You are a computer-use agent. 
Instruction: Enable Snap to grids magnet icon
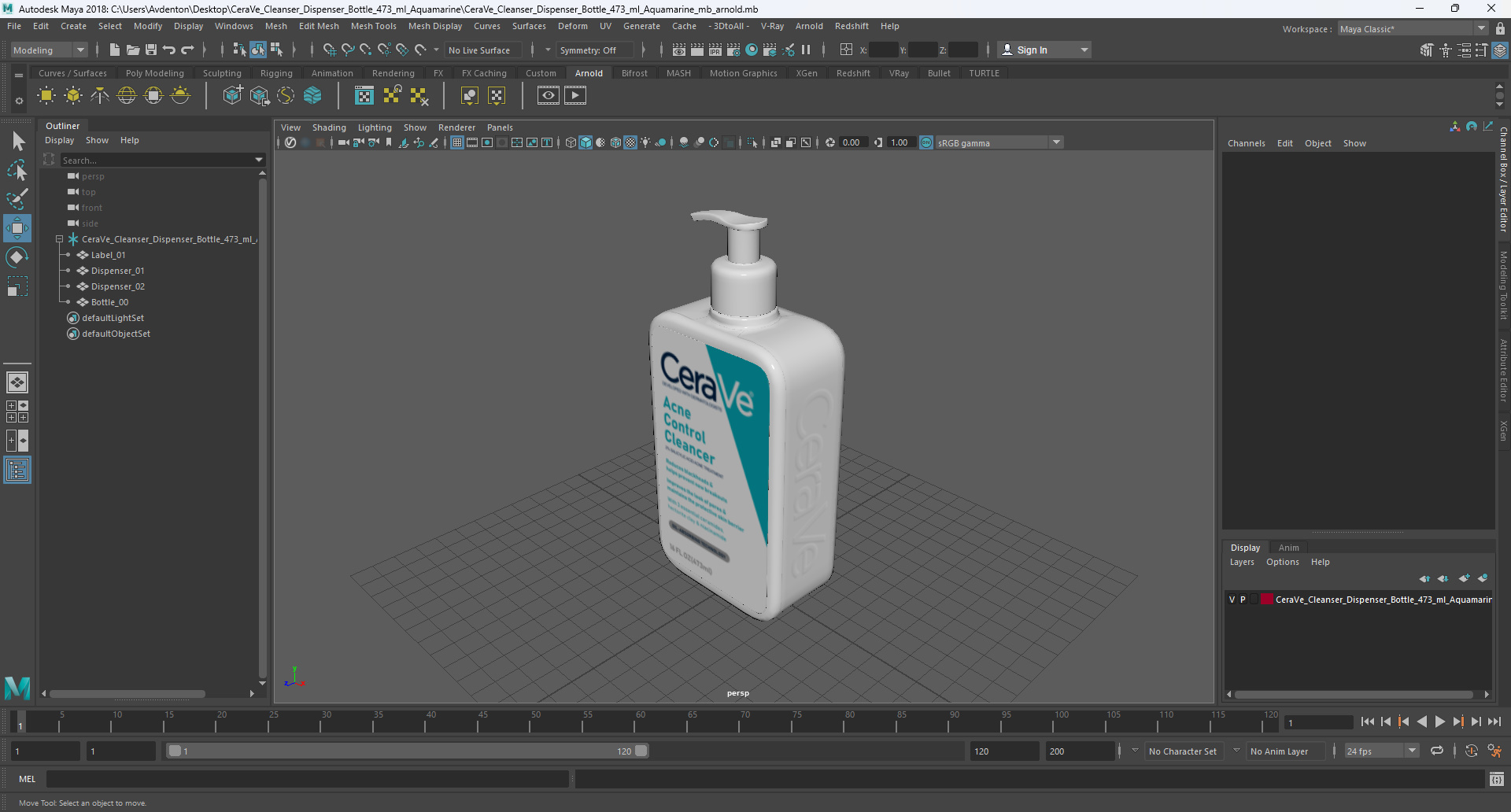tap(330, 50)
